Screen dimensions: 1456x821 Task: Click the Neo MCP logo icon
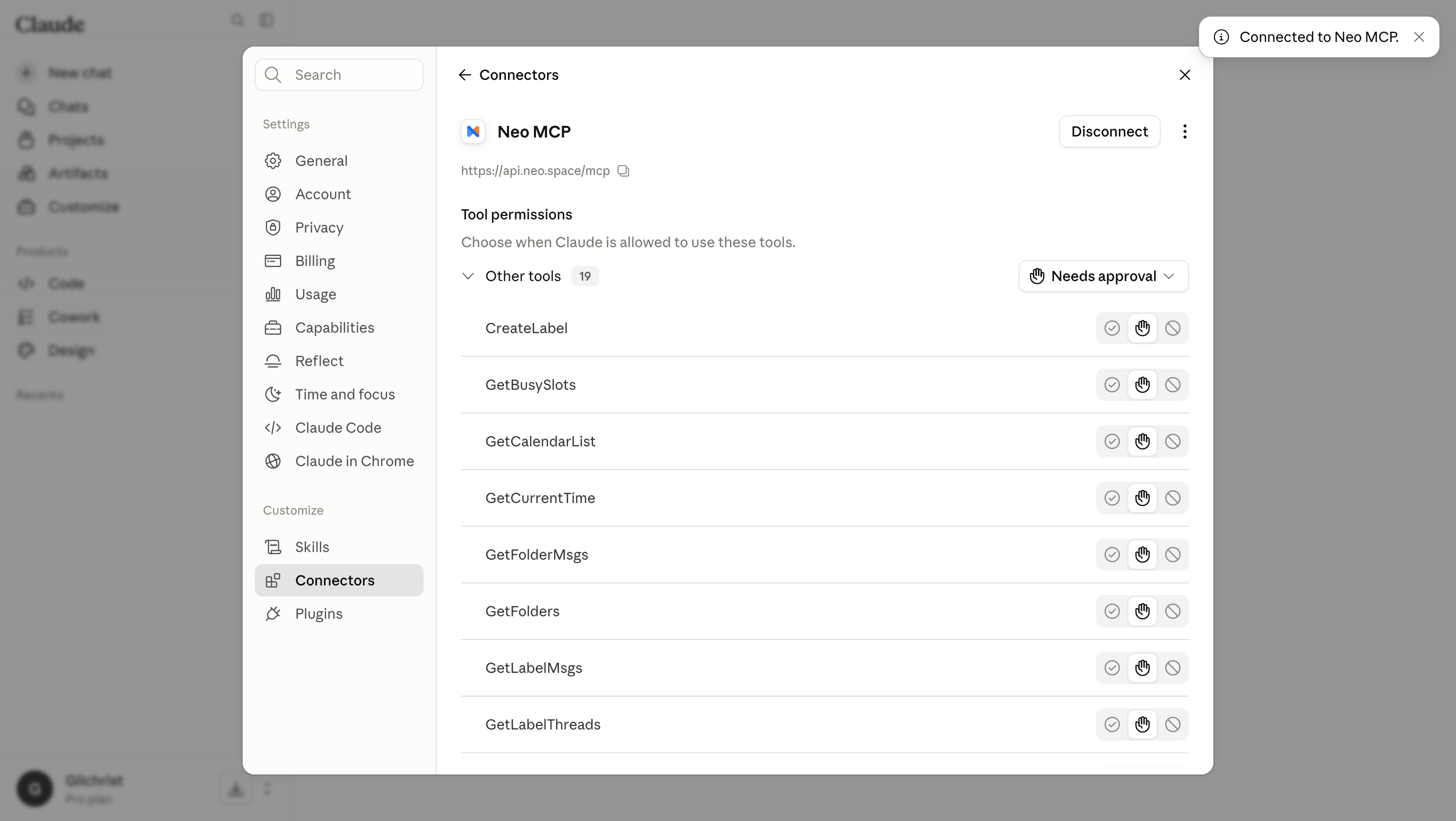[x=473, y=131]
